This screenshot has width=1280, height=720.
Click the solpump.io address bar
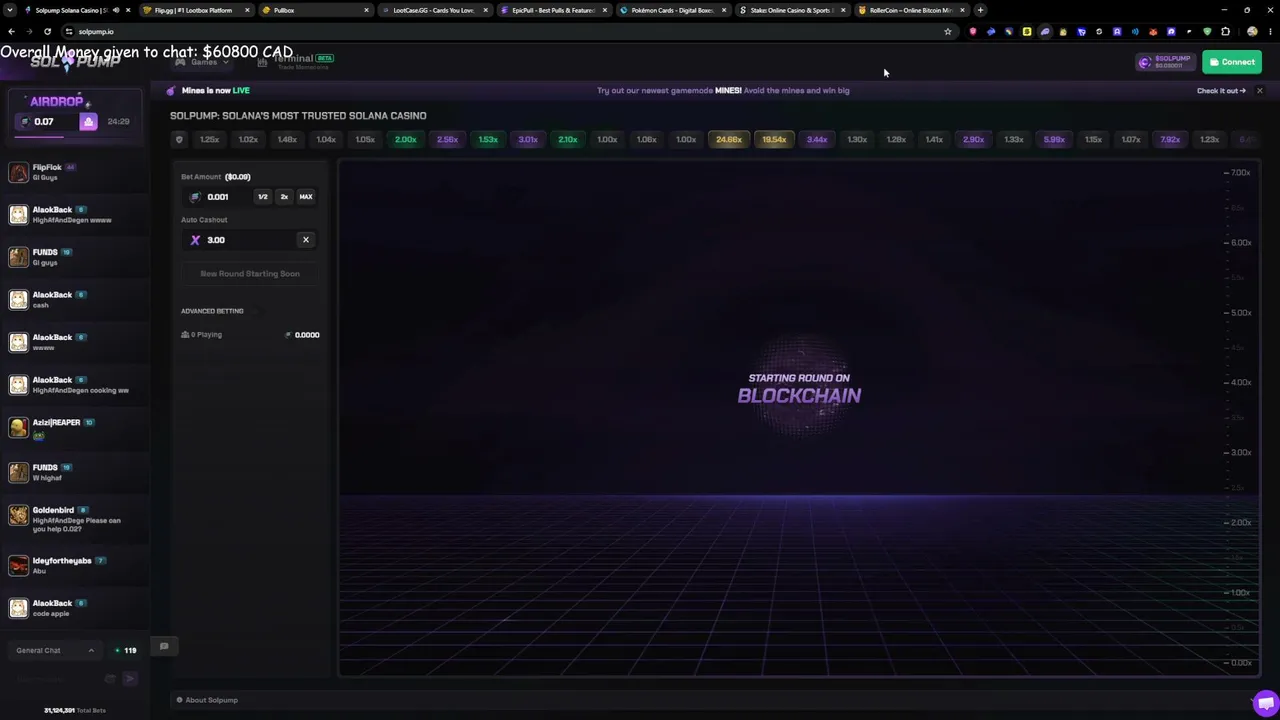(500, 31)
